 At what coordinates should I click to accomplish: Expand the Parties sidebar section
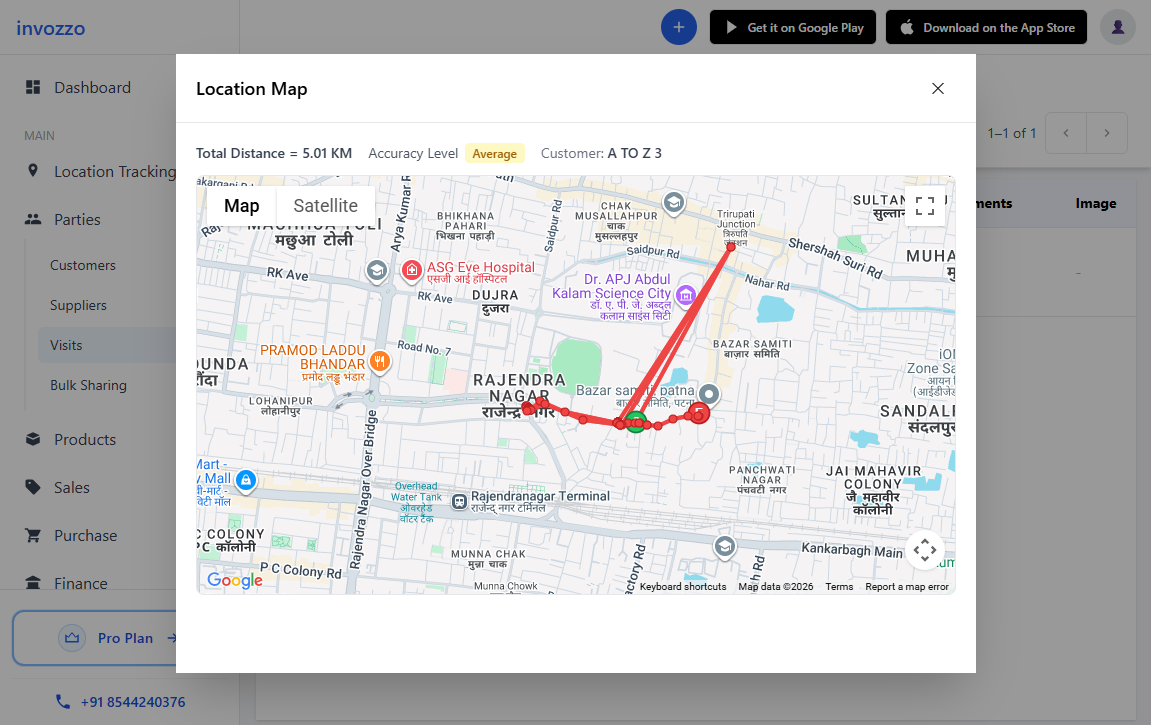78,220
